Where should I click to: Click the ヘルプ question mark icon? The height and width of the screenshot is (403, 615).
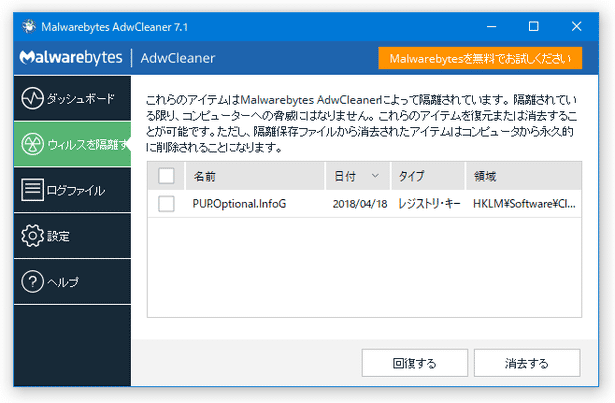click(32, 282)
